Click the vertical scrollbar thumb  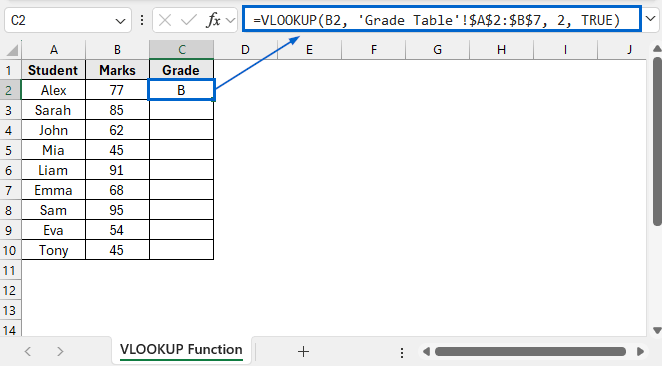[x=657, y=141]
